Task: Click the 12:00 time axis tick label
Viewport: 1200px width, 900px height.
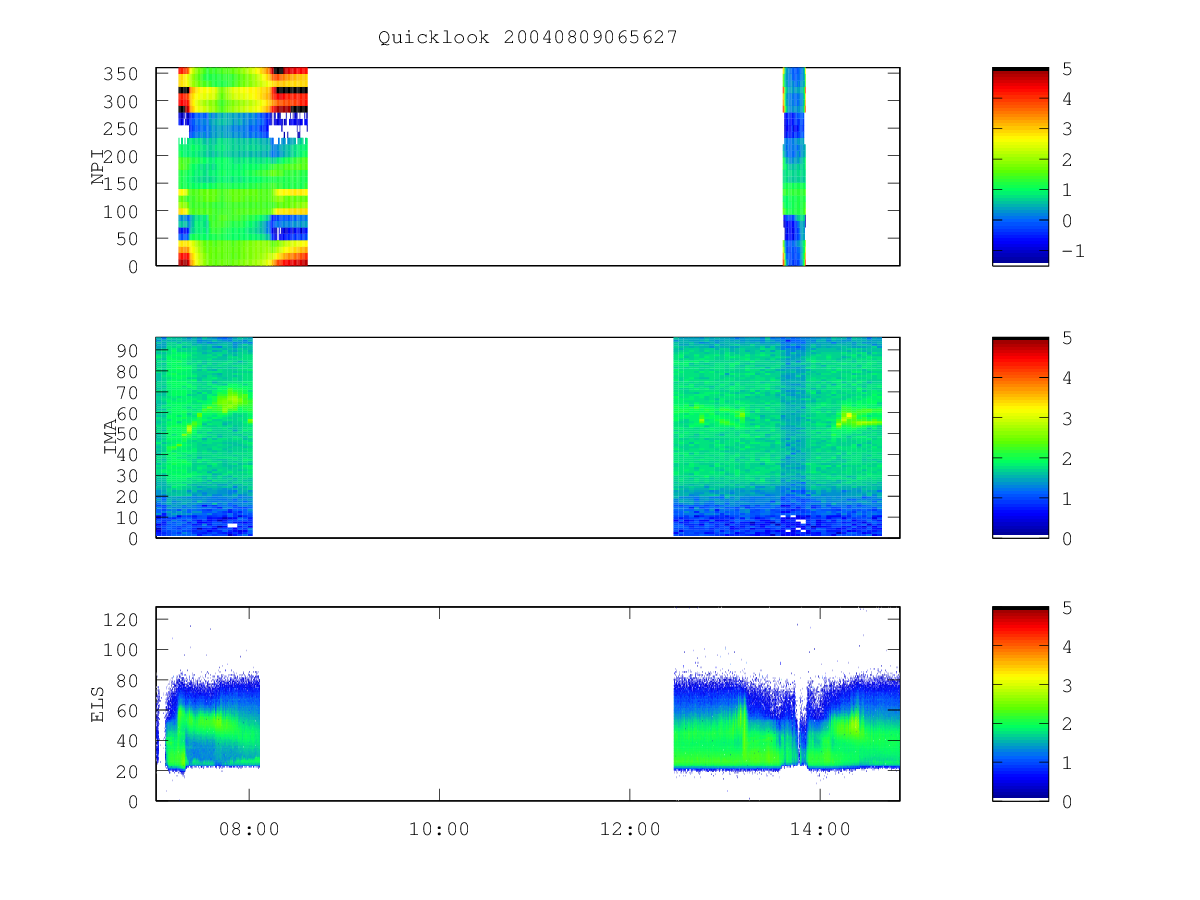Action: pos(629,829)
